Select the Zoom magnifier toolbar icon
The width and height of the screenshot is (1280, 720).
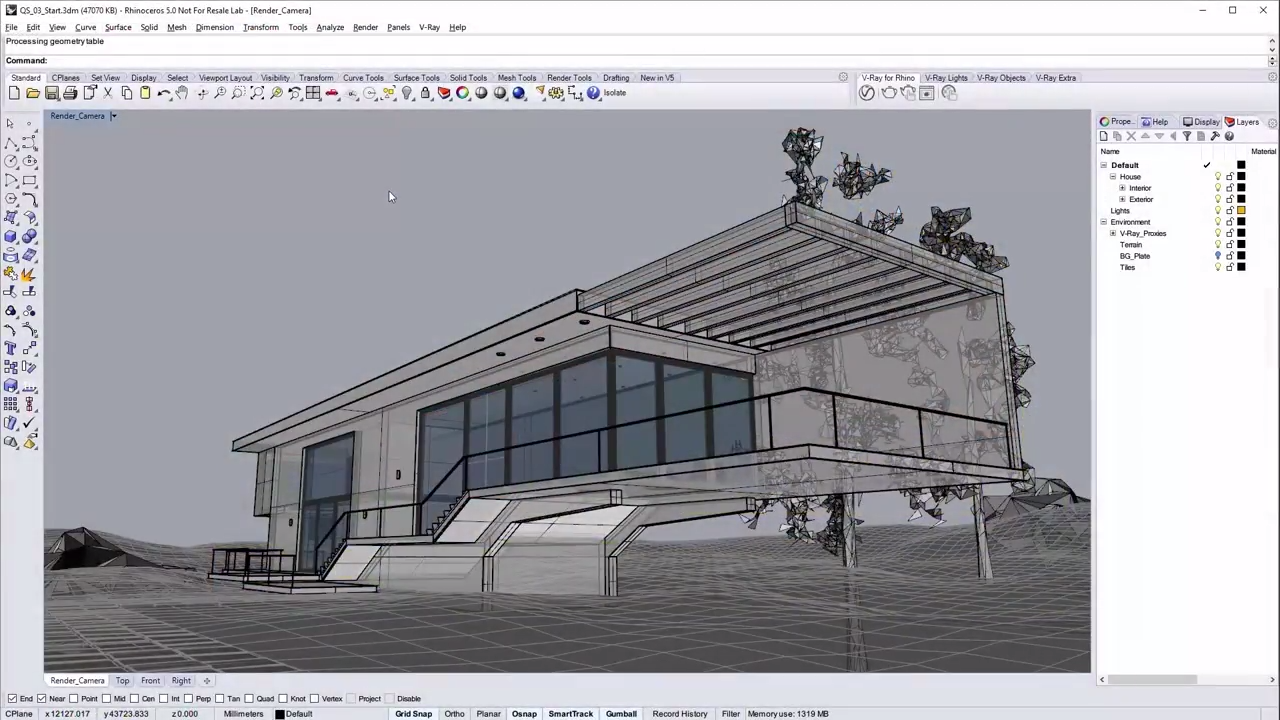(x=219, y=92)
